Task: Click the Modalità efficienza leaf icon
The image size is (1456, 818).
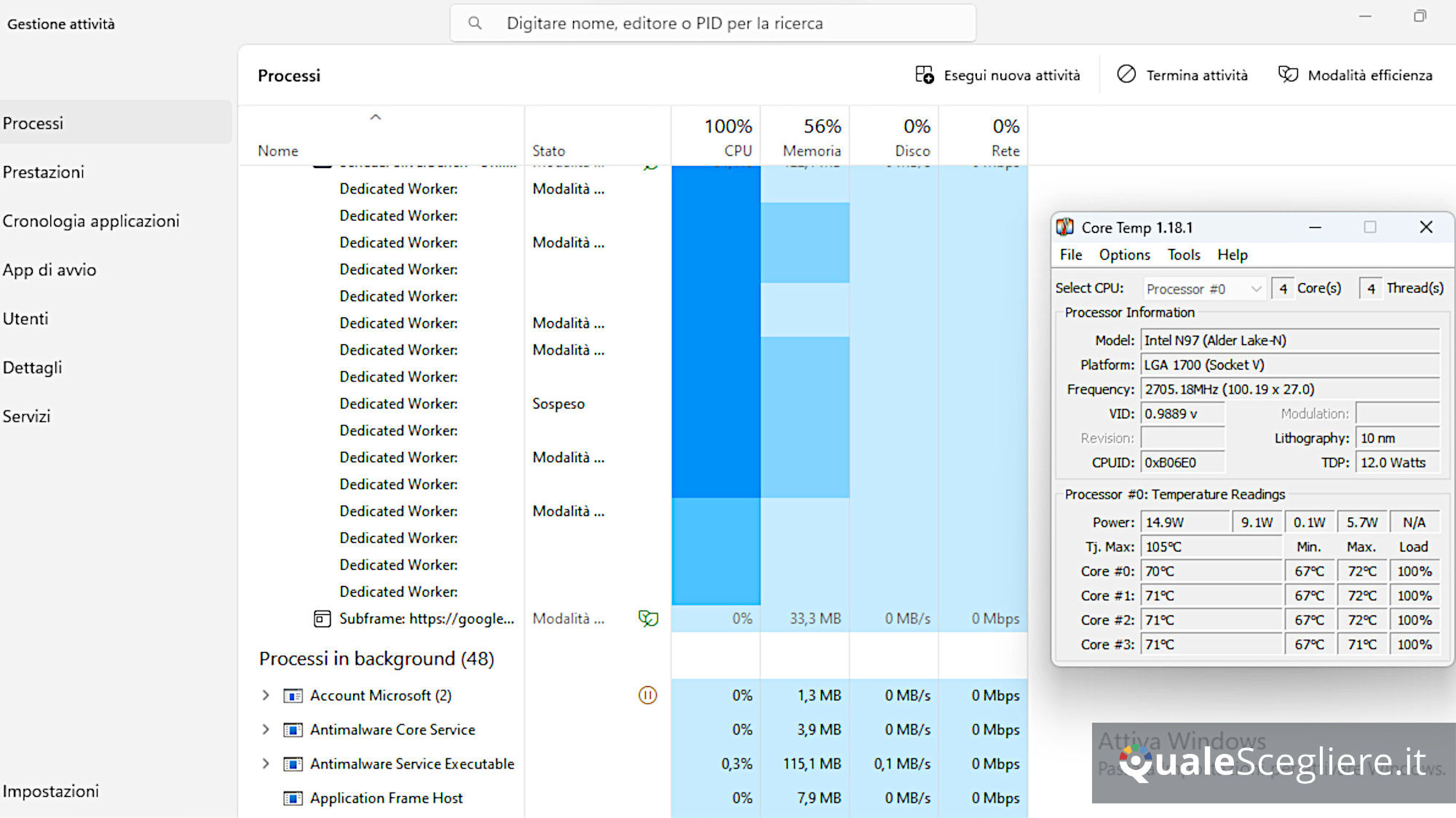Action: [x=1288, y=74]
